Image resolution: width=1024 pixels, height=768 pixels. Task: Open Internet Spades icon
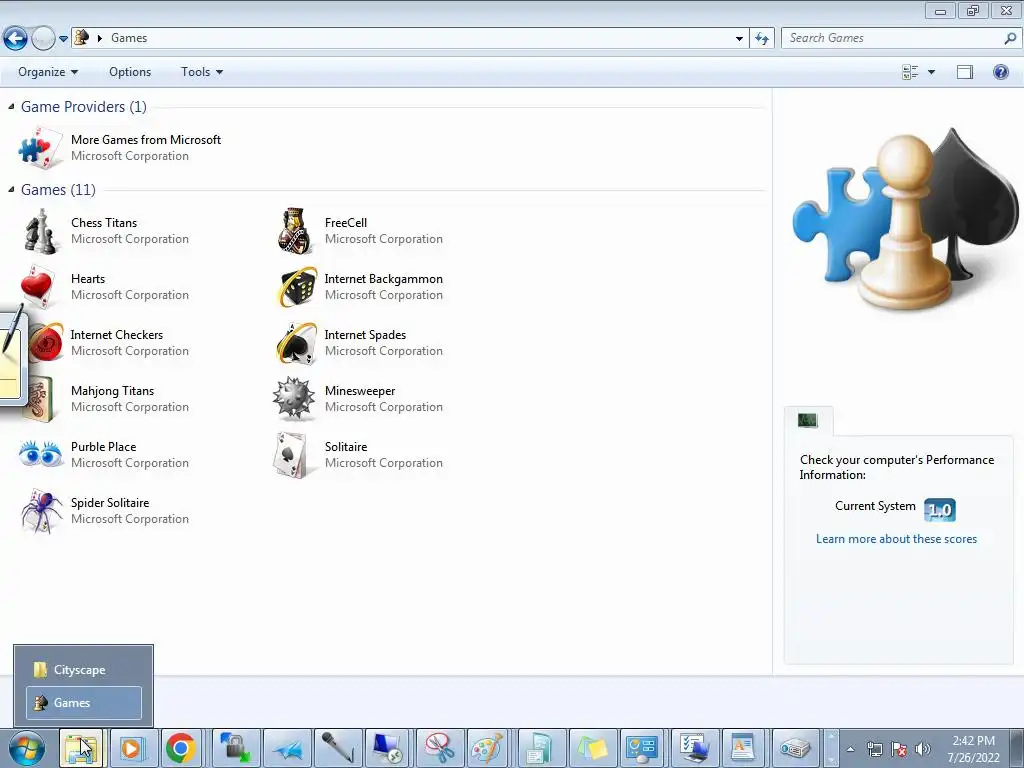click(297, 343)
